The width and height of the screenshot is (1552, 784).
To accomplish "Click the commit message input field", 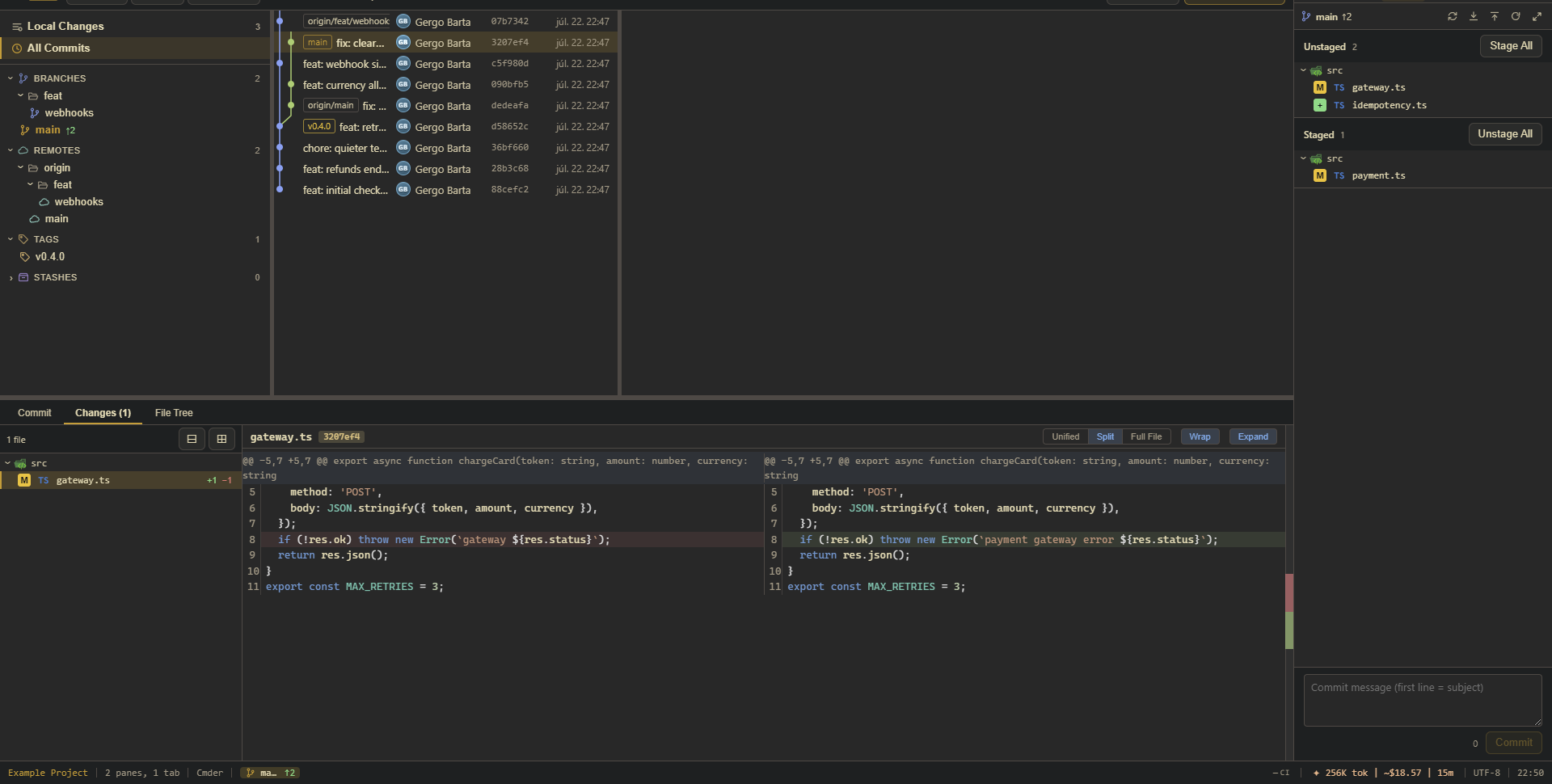I will (1423, 700).
